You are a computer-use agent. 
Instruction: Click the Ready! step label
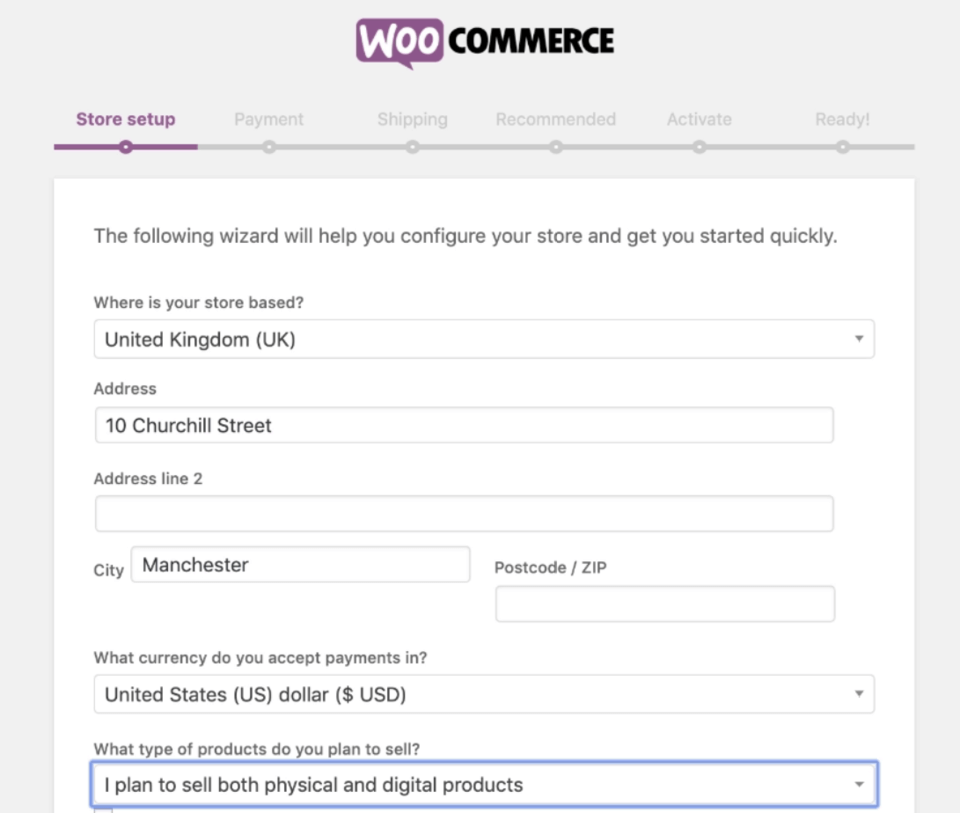(x=843, y=119)
